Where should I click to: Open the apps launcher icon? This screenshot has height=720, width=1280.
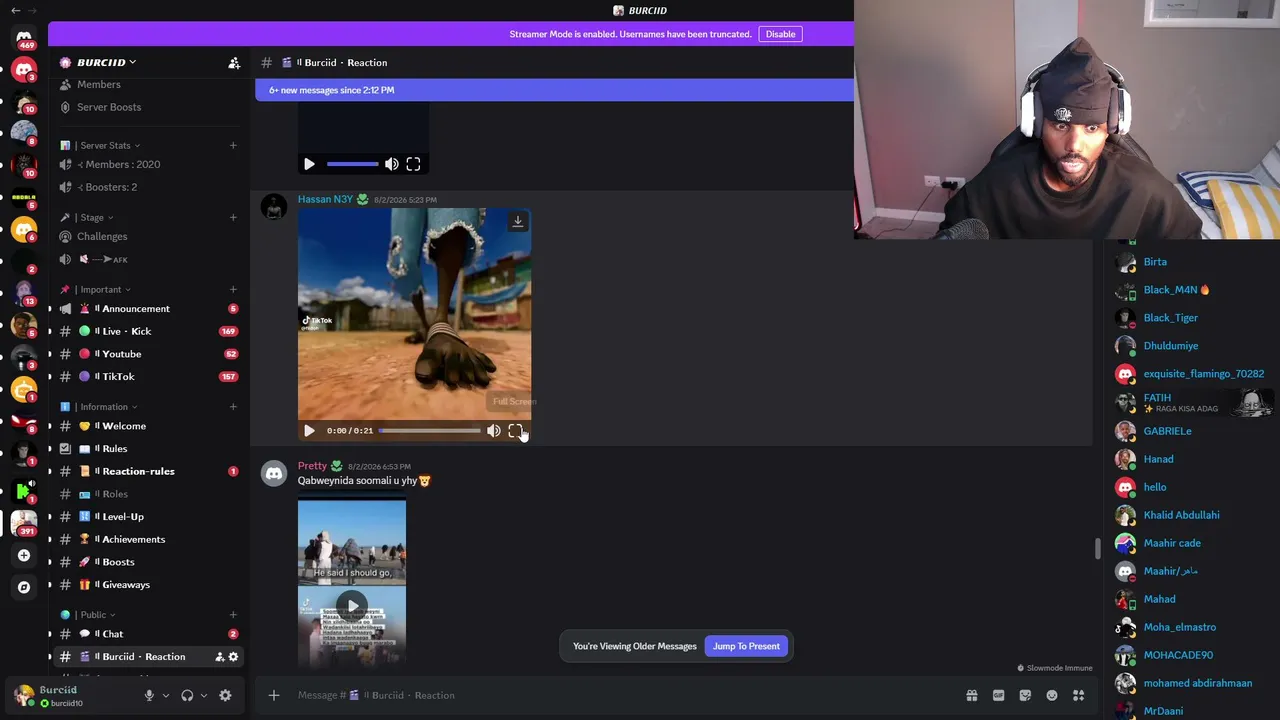coord(1078,695)
